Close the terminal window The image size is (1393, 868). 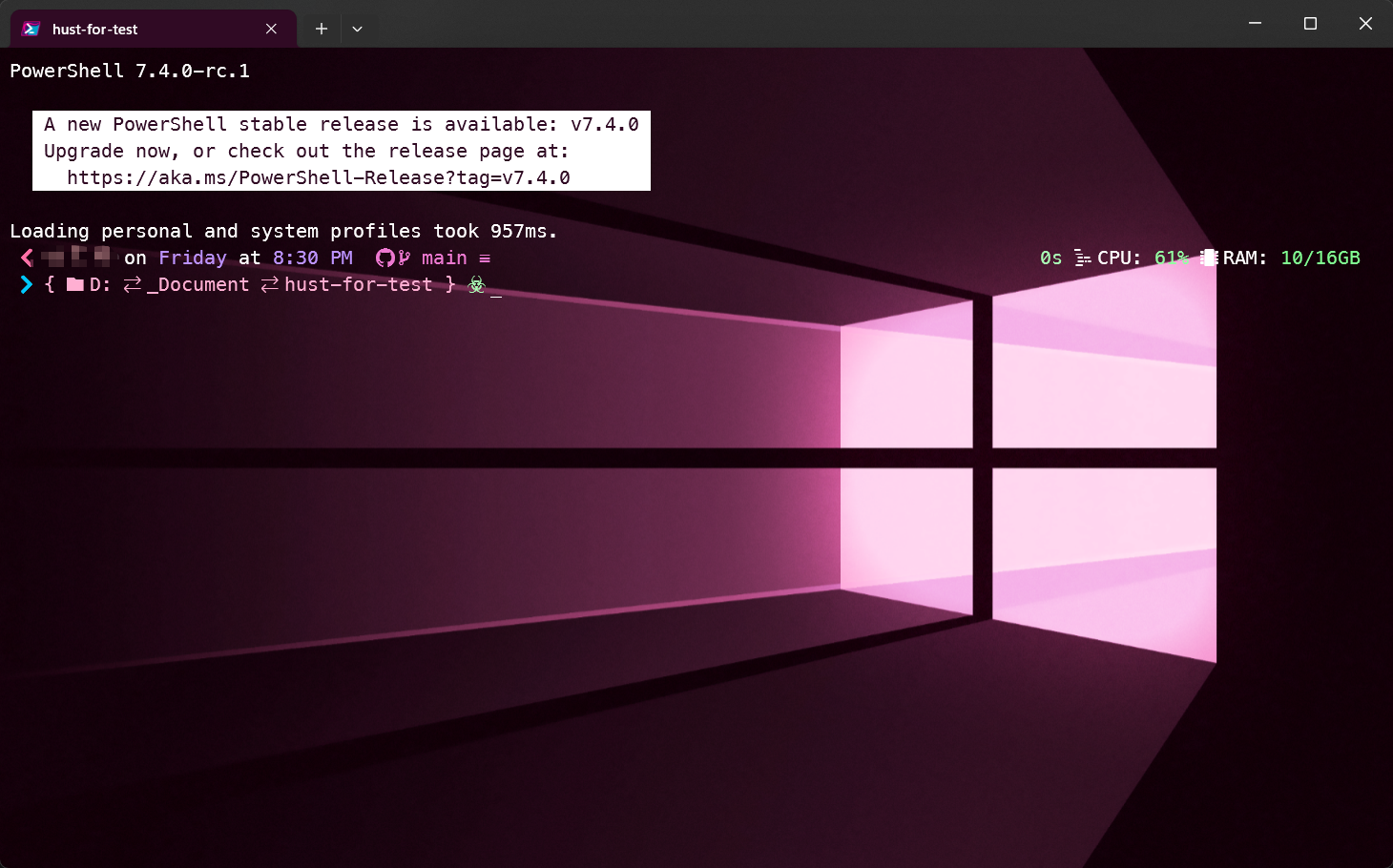(x=1365, y=23)
